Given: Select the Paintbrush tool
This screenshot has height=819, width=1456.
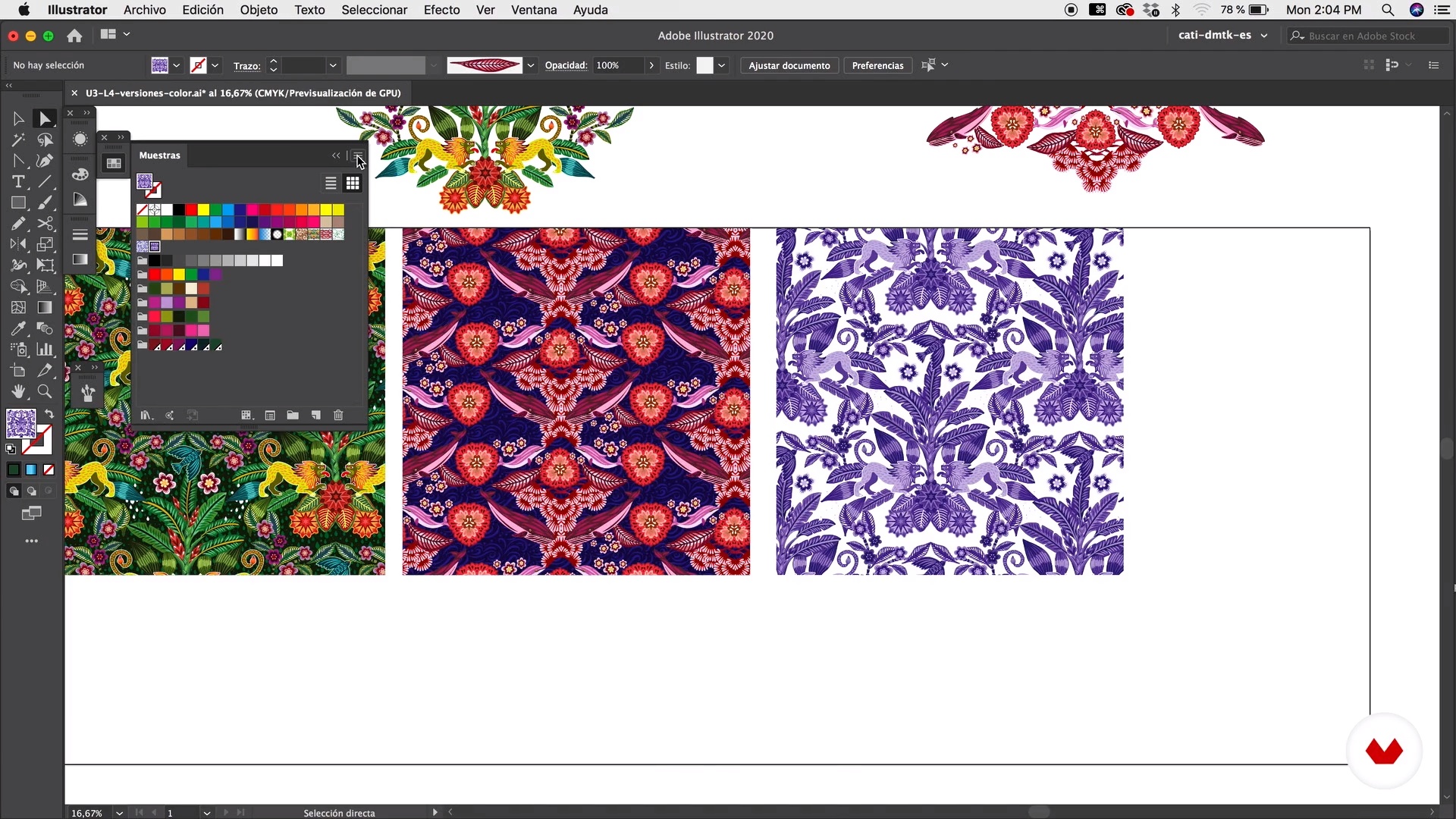Looking at the screenshot, I should tap(45, 203).
